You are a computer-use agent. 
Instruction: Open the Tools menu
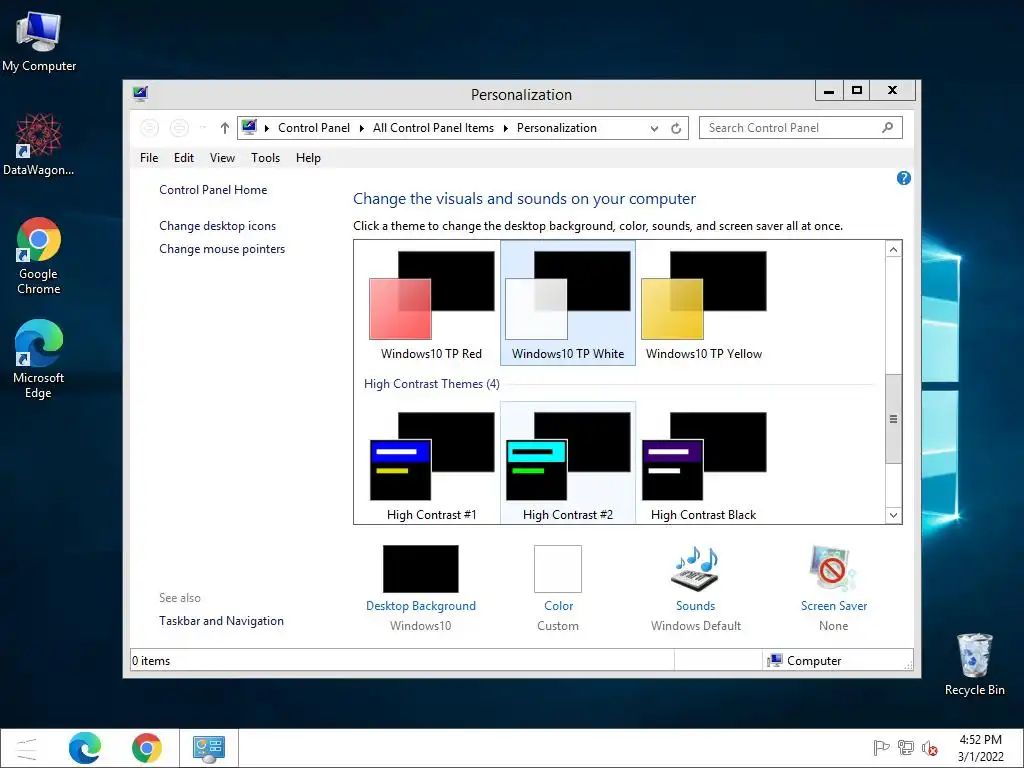click(265, 158)
